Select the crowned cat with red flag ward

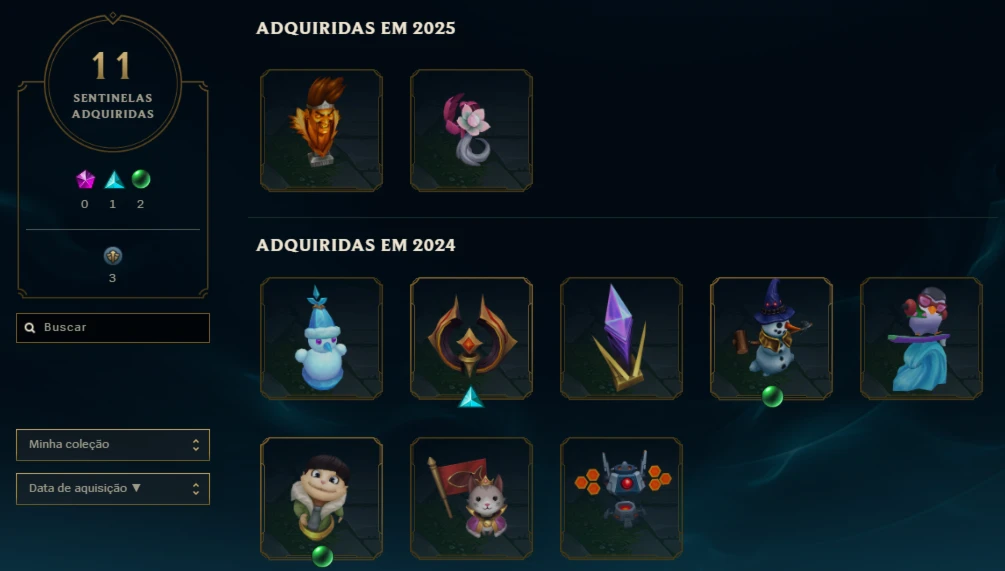(x=472, y=499)
